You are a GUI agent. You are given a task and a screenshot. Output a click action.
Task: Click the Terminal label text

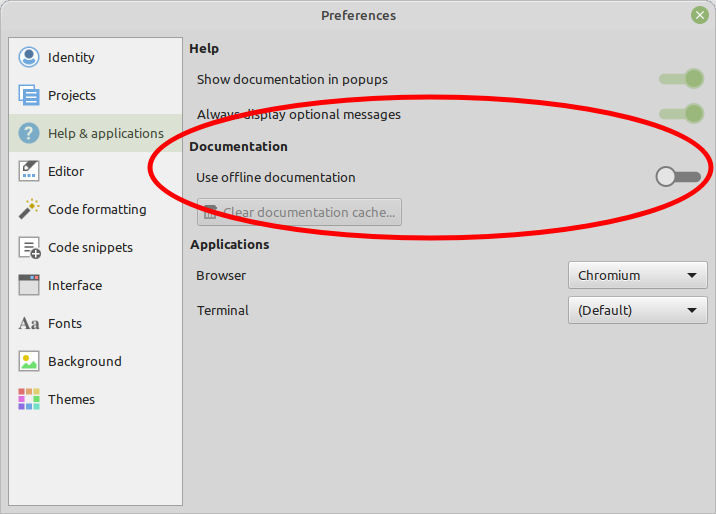[223, 310]
